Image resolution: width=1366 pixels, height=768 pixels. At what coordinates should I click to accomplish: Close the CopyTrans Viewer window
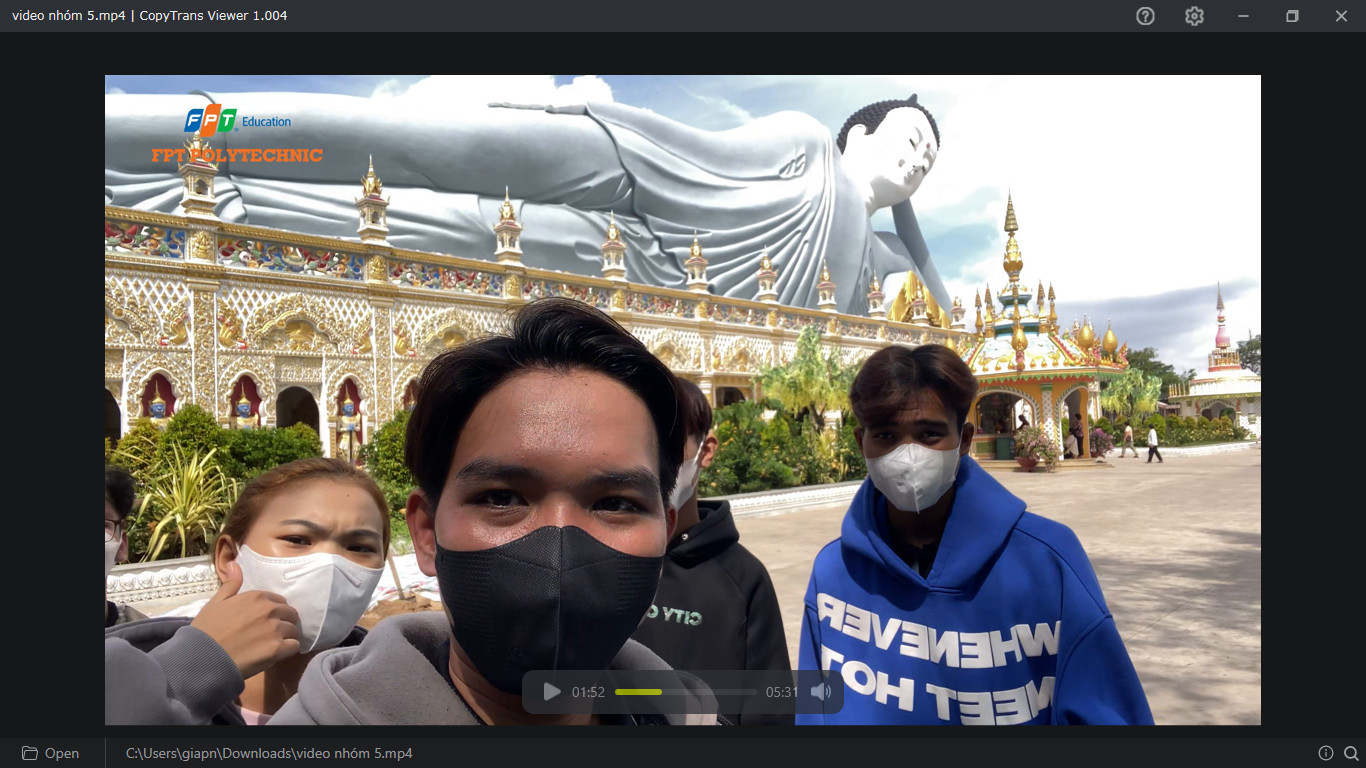1341,16
